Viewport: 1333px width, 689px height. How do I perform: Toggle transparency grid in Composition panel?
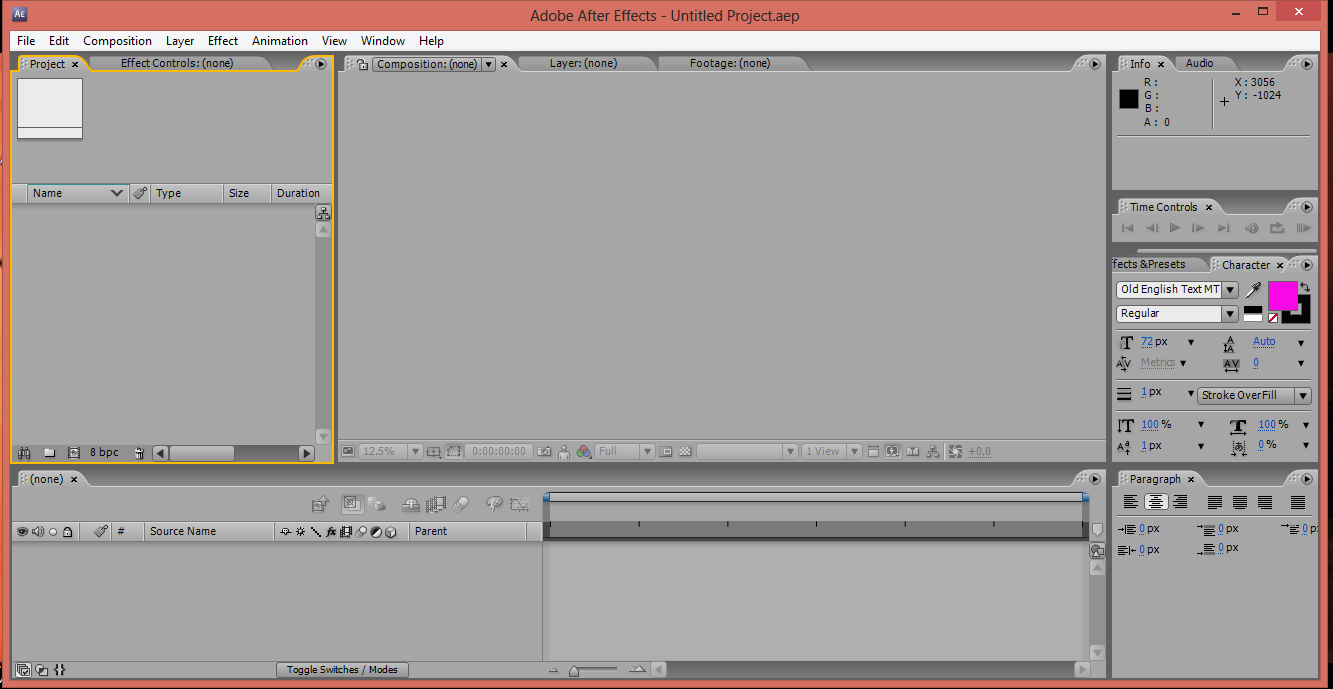685,451
